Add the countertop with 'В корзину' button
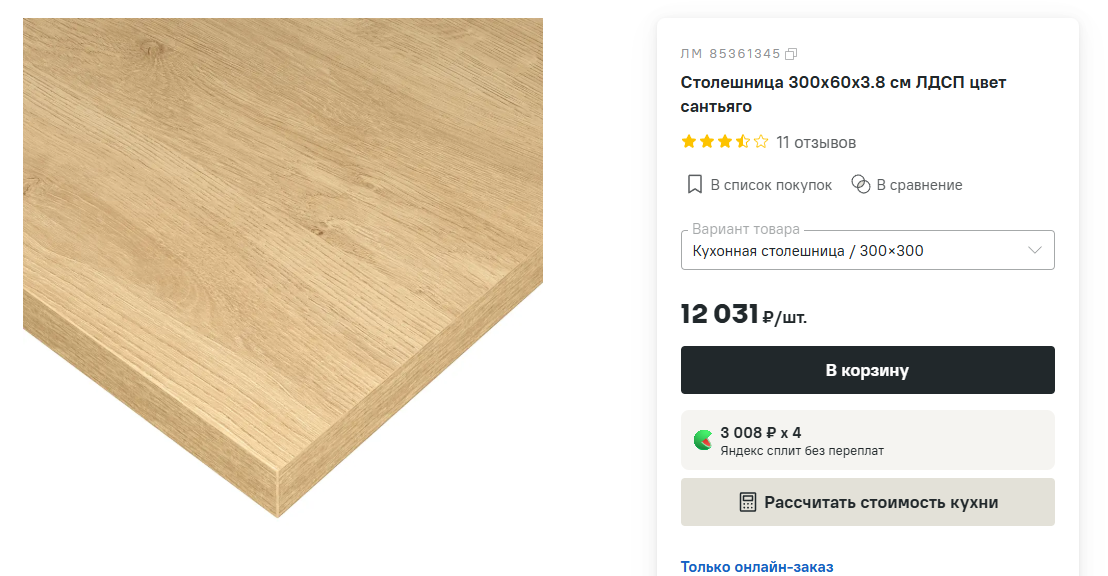1108x576 pixels. coord(867,370)
